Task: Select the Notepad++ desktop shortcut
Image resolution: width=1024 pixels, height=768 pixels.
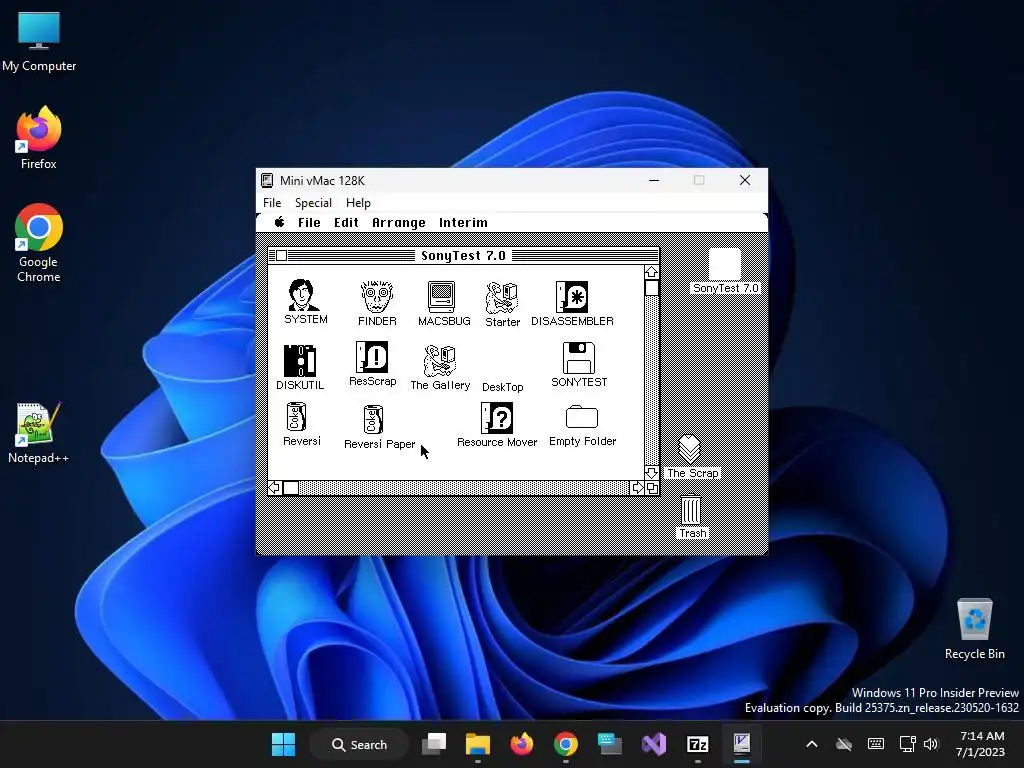Action: click(38, 432)
